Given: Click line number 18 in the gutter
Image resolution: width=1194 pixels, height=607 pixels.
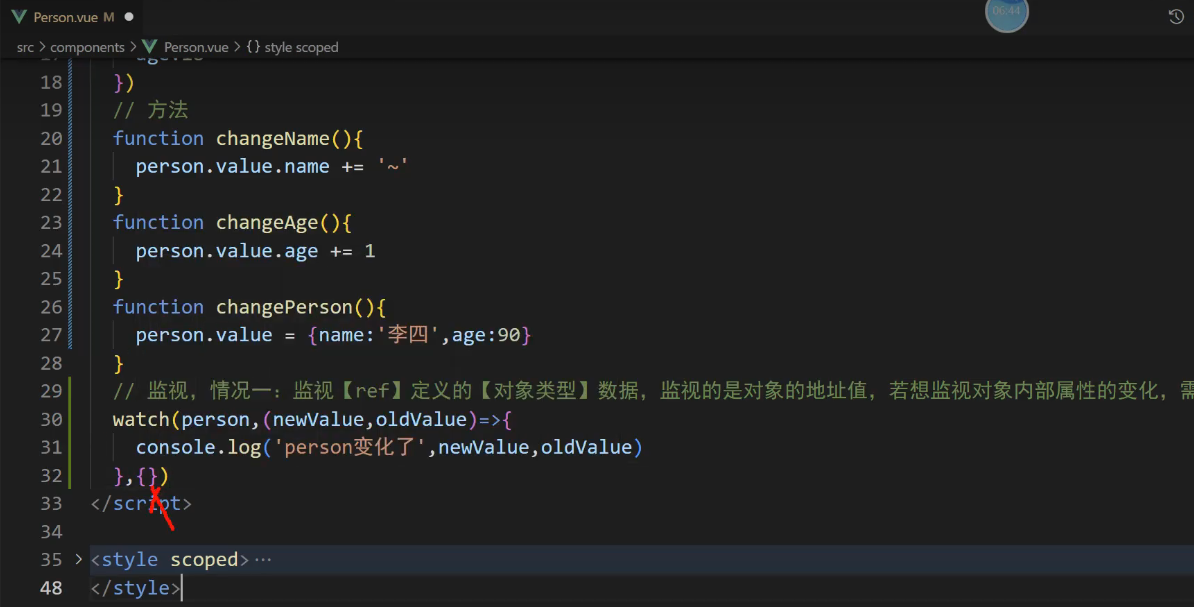Looking at the screenshot, I should click(x=51, y=82).
